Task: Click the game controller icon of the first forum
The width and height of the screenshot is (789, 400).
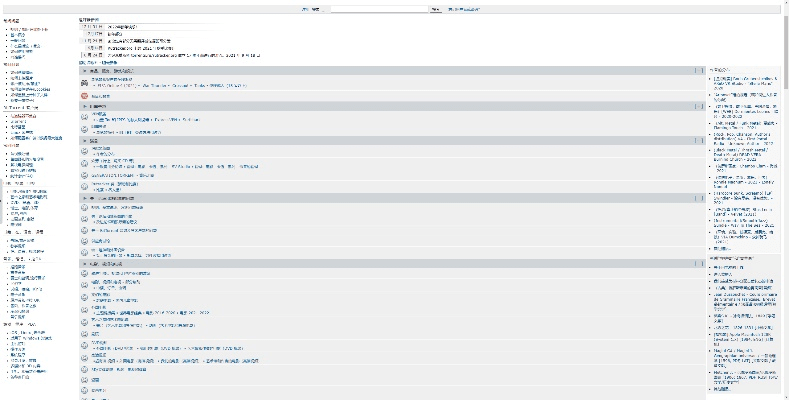Action: point(85,82)
